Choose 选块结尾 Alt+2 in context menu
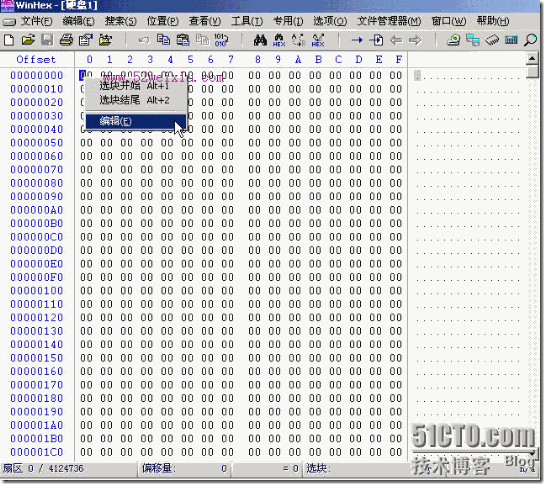This screenshot has width=544, height=484. [136, 100]
